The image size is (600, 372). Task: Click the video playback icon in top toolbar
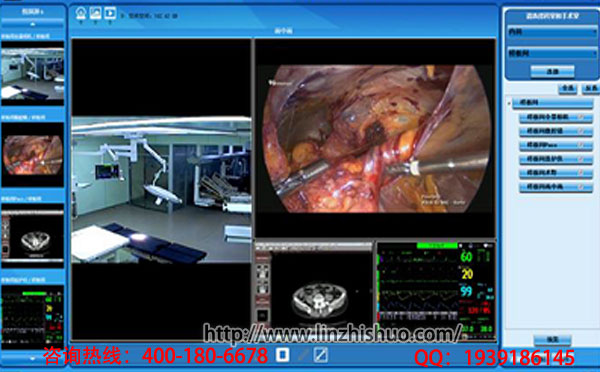click(110, 13)
